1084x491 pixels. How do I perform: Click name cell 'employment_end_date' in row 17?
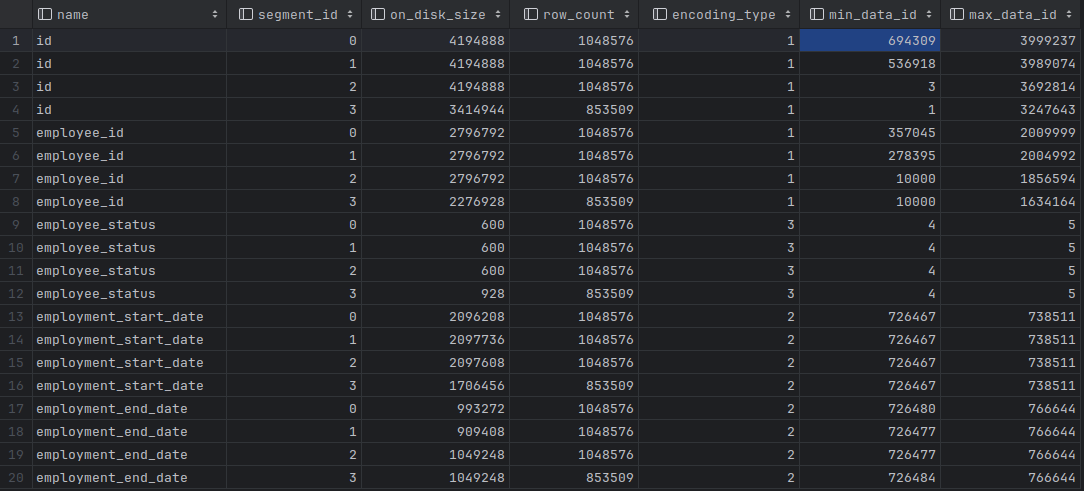(129, 409)
